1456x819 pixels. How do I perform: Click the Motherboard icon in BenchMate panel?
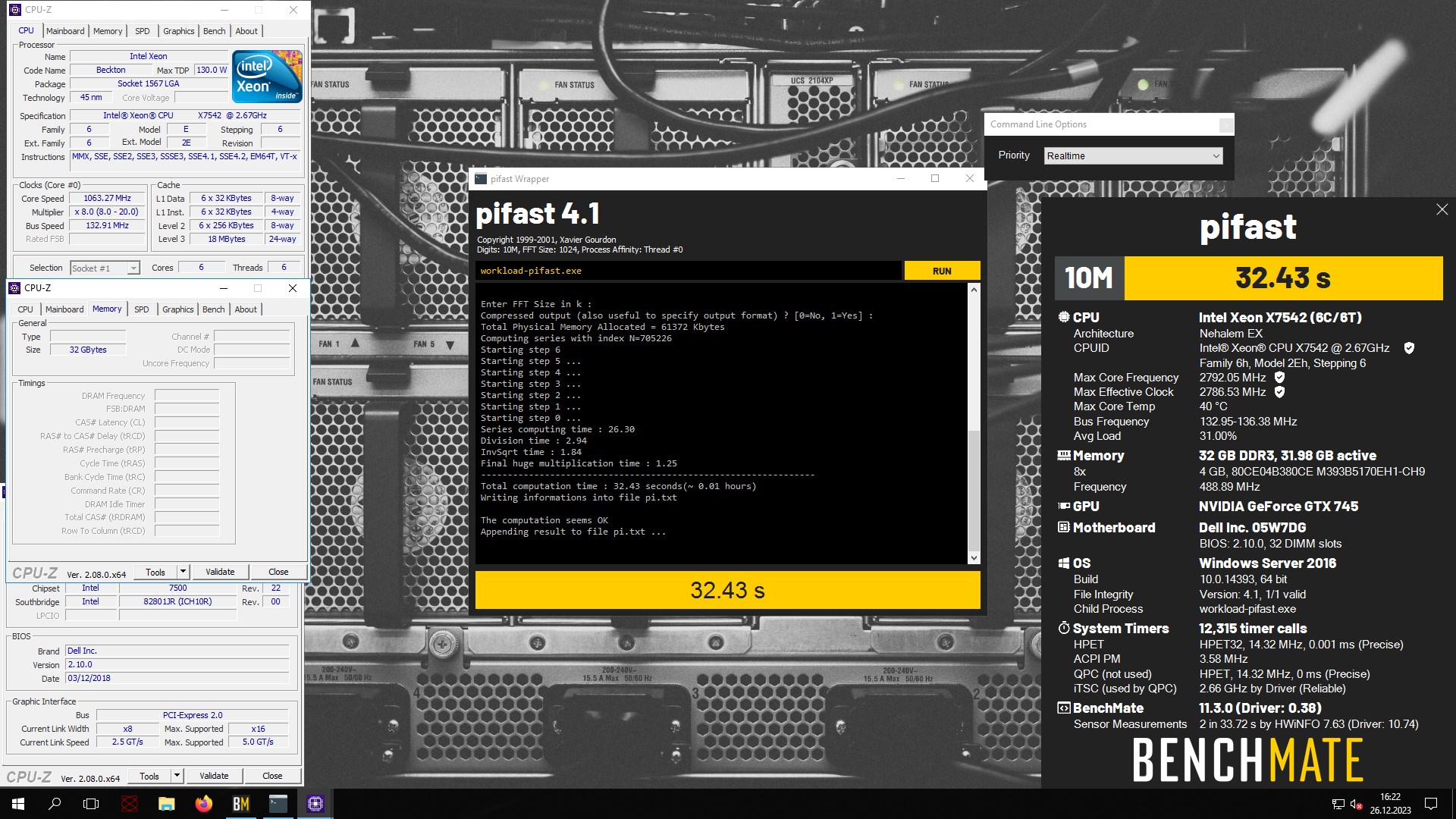[1064, 528]
